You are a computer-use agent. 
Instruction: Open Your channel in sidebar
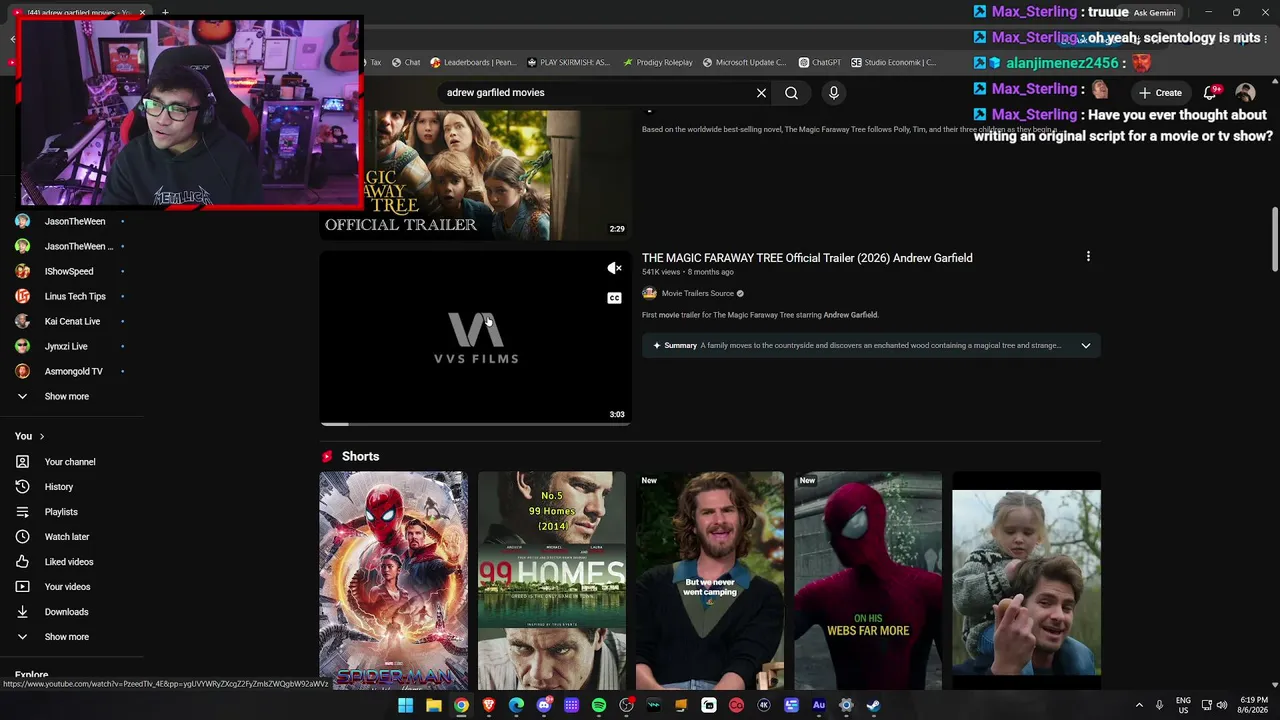pyautogui.click(x=72, y=462)
